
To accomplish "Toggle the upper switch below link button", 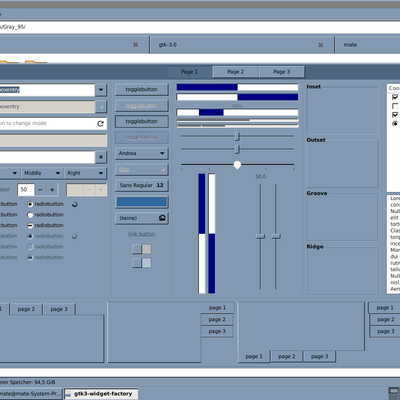I will pyautogui.click(x=142, y=249).
